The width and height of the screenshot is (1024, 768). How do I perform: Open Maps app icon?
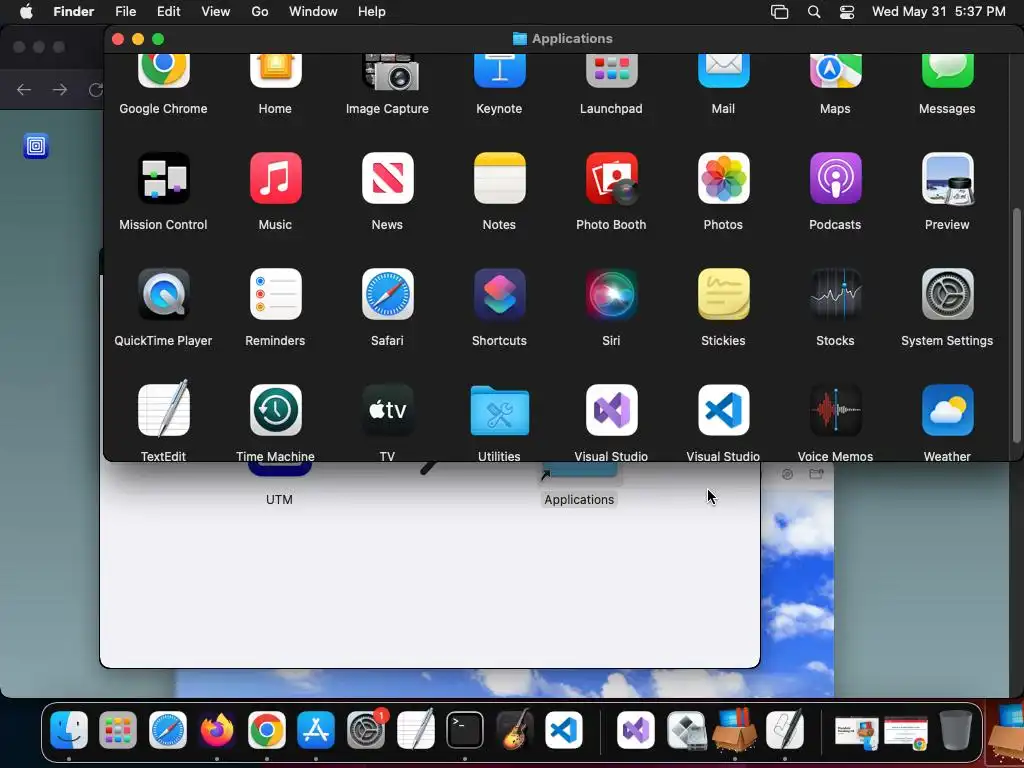click(835, 72)
